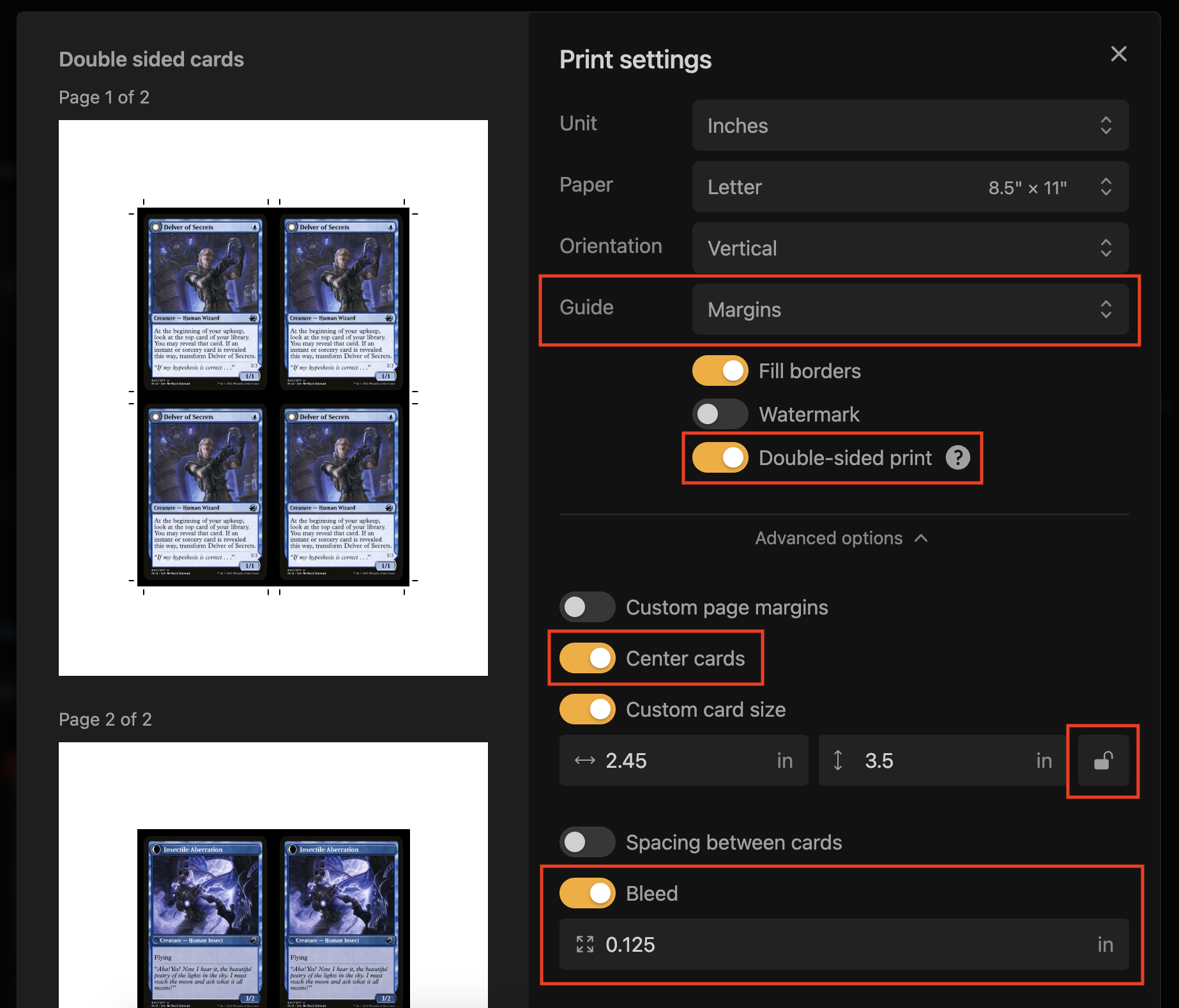The height and width of the screenshot is (1008, 1179).
Task: Click the Page 2 print preview
Action: [x=273, y=875]
